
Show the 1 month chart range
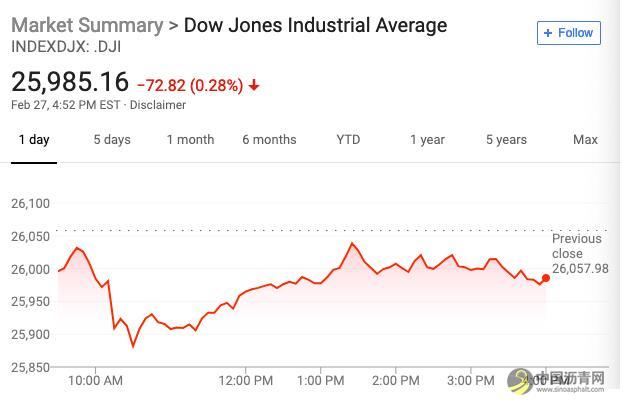(x=190, y=140)
